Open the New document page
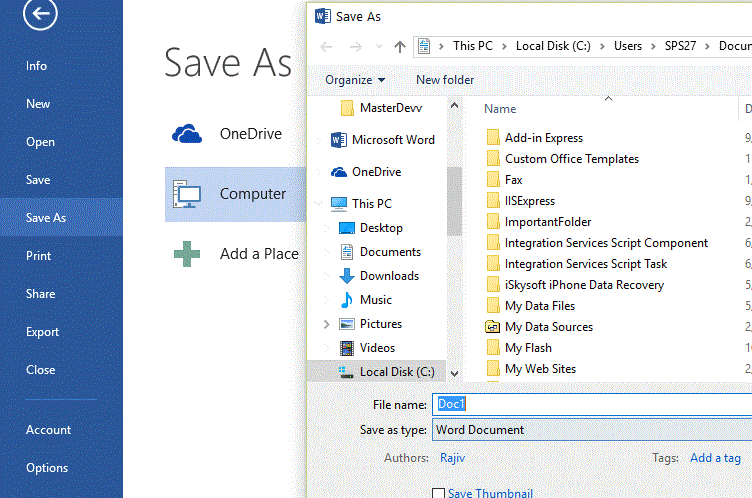 (x=38, y=104)
